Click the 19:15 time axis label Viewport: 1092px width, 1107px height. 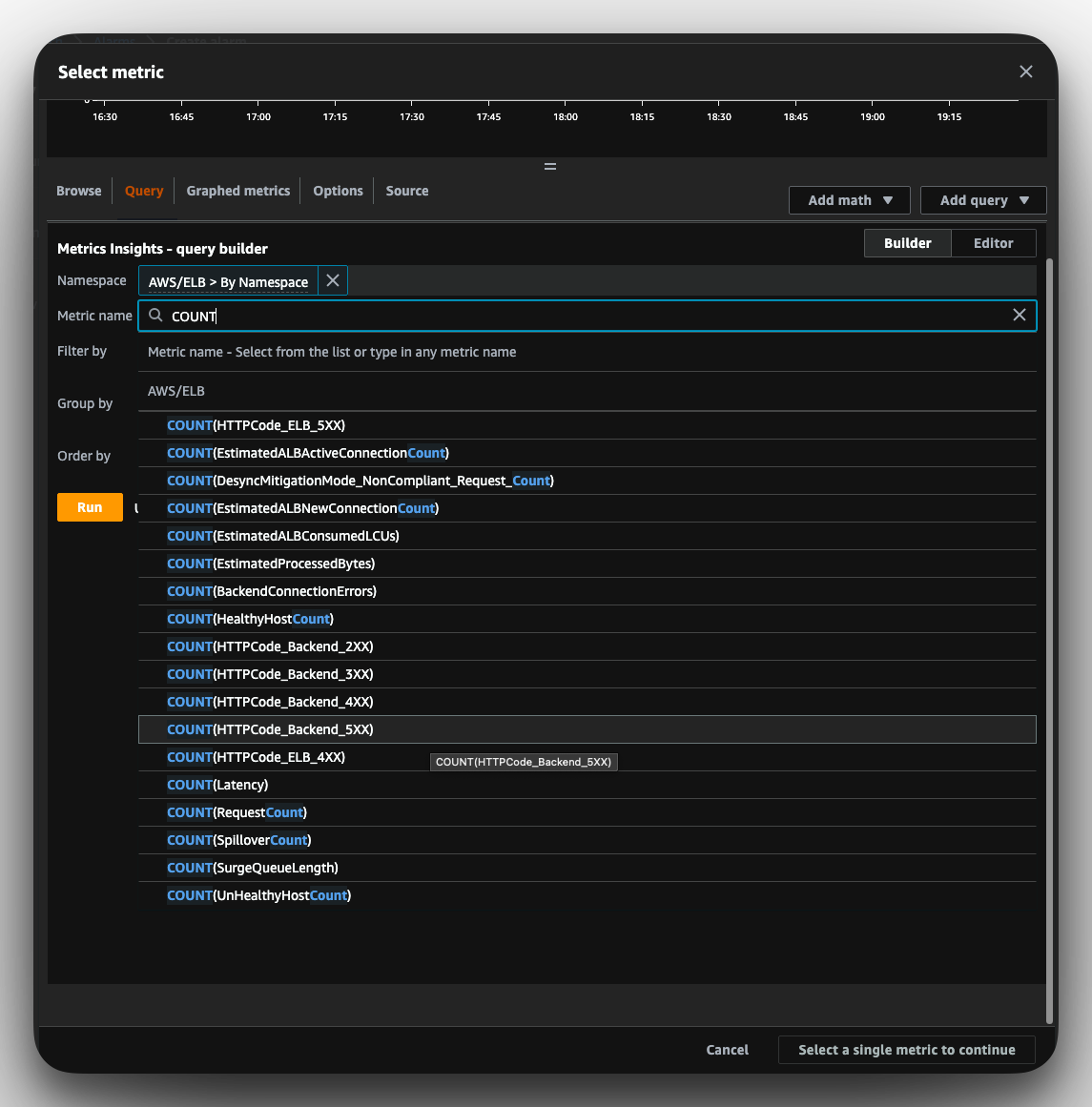click(x=949, y=116)
